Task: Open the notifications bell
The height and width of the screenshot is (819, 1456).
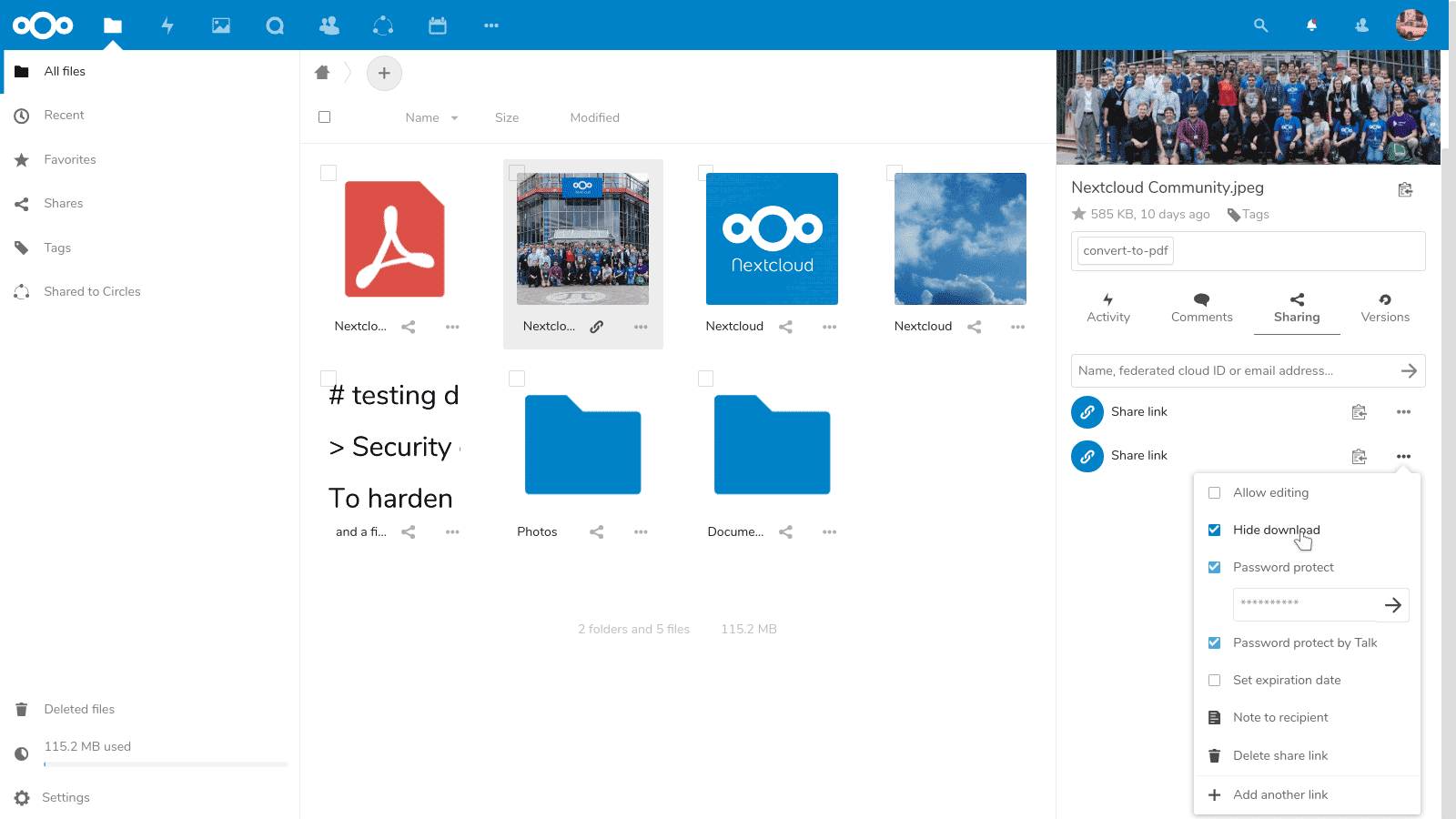Action: [1311, 25]
